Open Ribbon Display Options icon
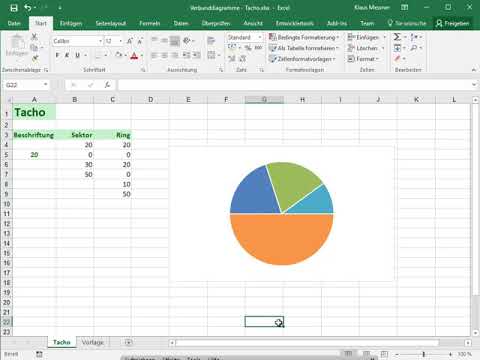480x360 pixels. 404,7
